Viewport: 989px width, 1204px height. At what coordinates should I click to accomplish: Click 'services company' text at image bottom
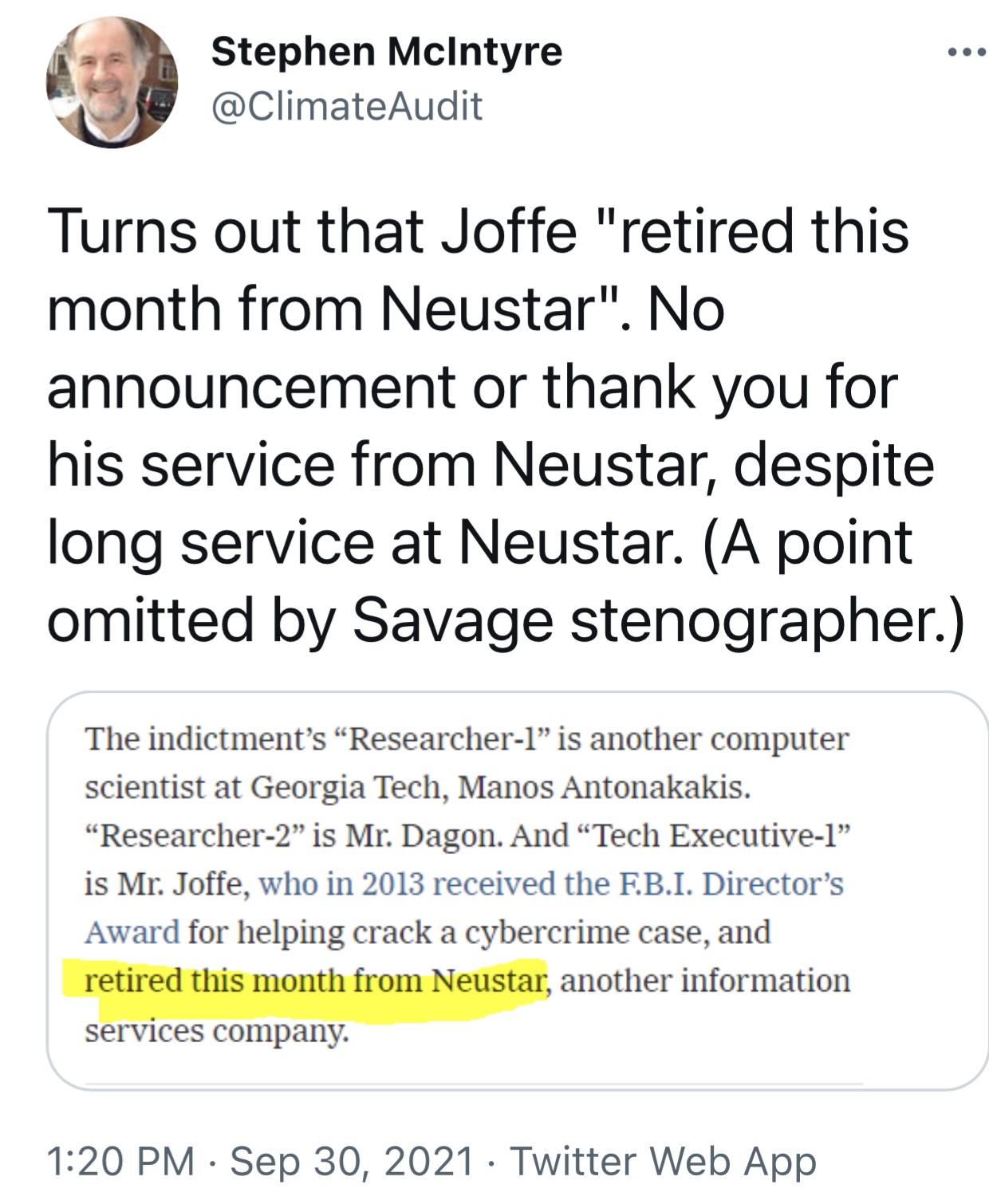click(x=216, y=1030)
